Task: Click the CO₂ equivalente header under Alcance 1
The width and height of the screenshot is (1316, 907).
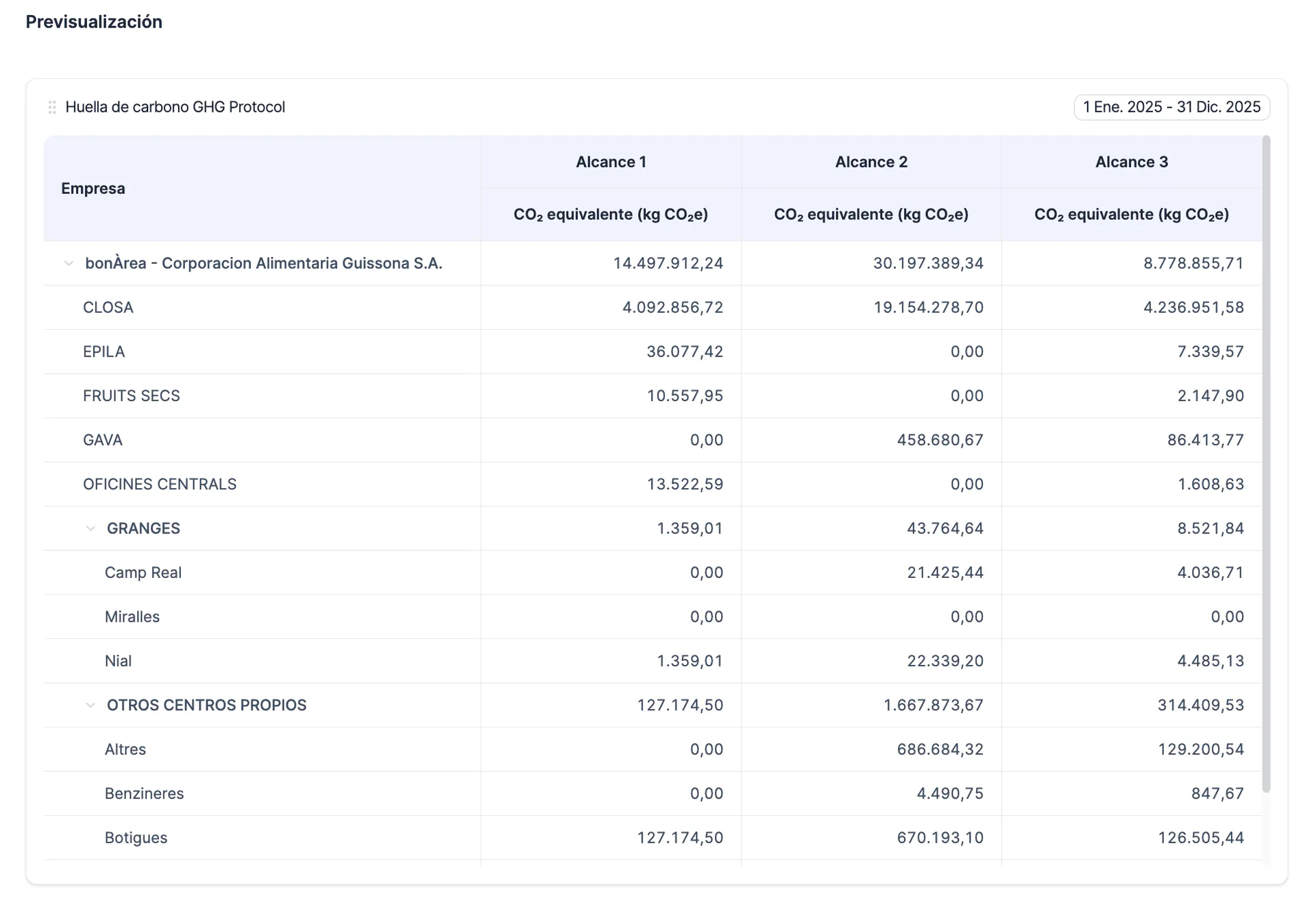Action: [611, 215]
